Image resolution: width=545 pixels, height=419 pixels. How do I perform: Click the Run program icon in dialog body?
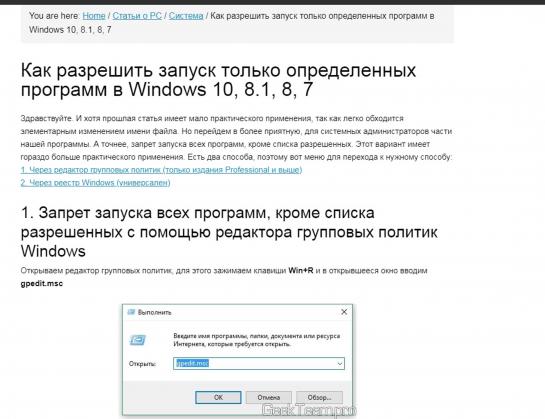tap(138, 340)
